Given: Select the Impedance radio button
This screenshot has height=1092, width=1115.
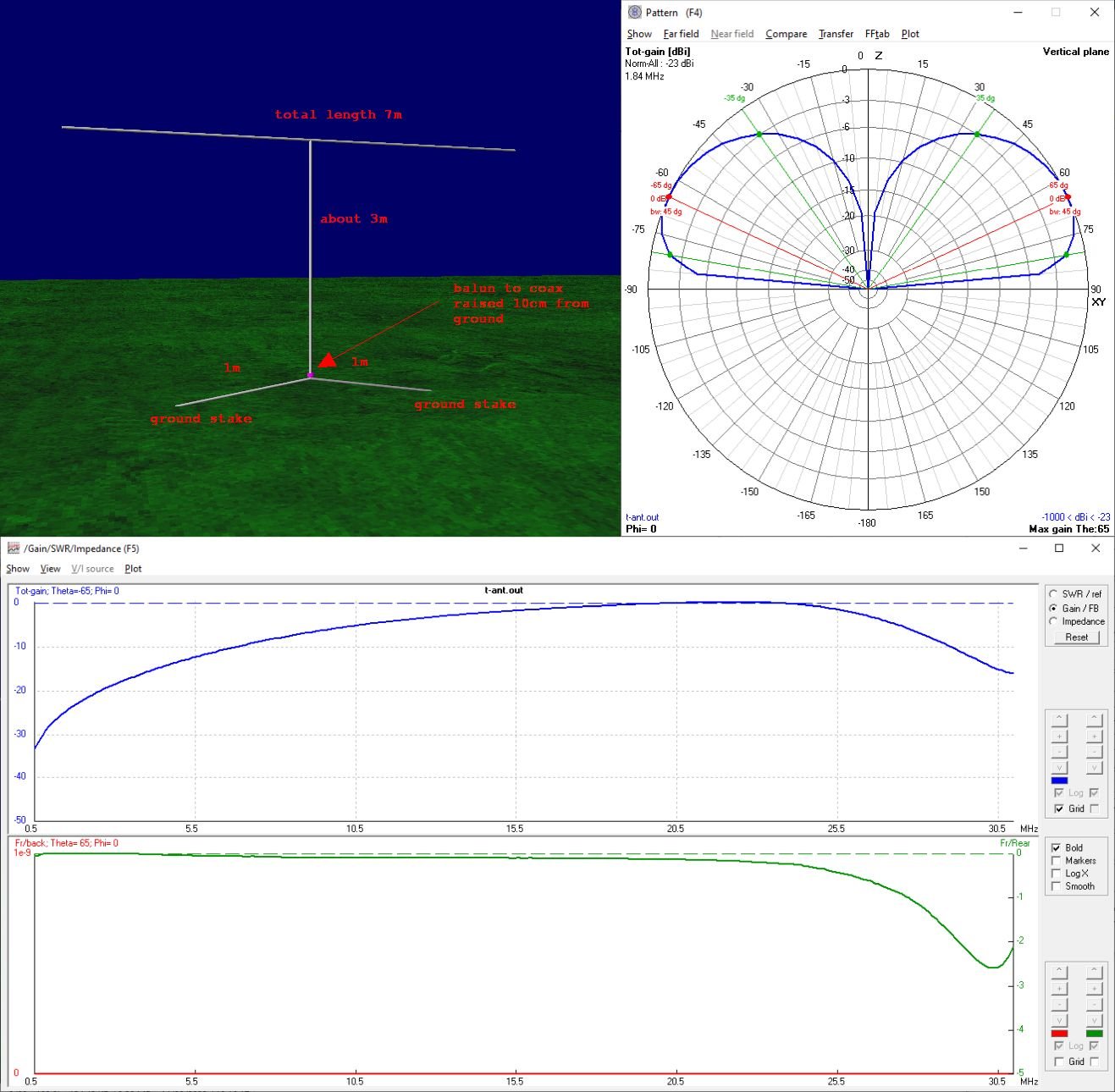Looking at the screenshot, I should (x=1054, y=621).
